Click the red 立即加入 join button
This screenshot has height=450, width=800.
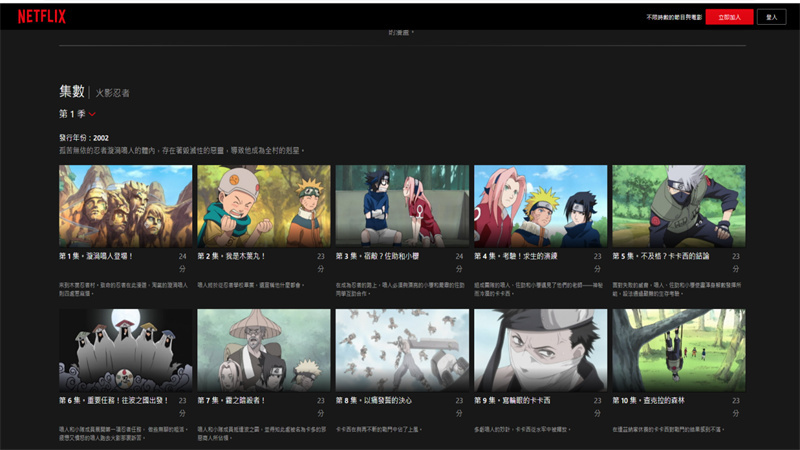[729, 17]
